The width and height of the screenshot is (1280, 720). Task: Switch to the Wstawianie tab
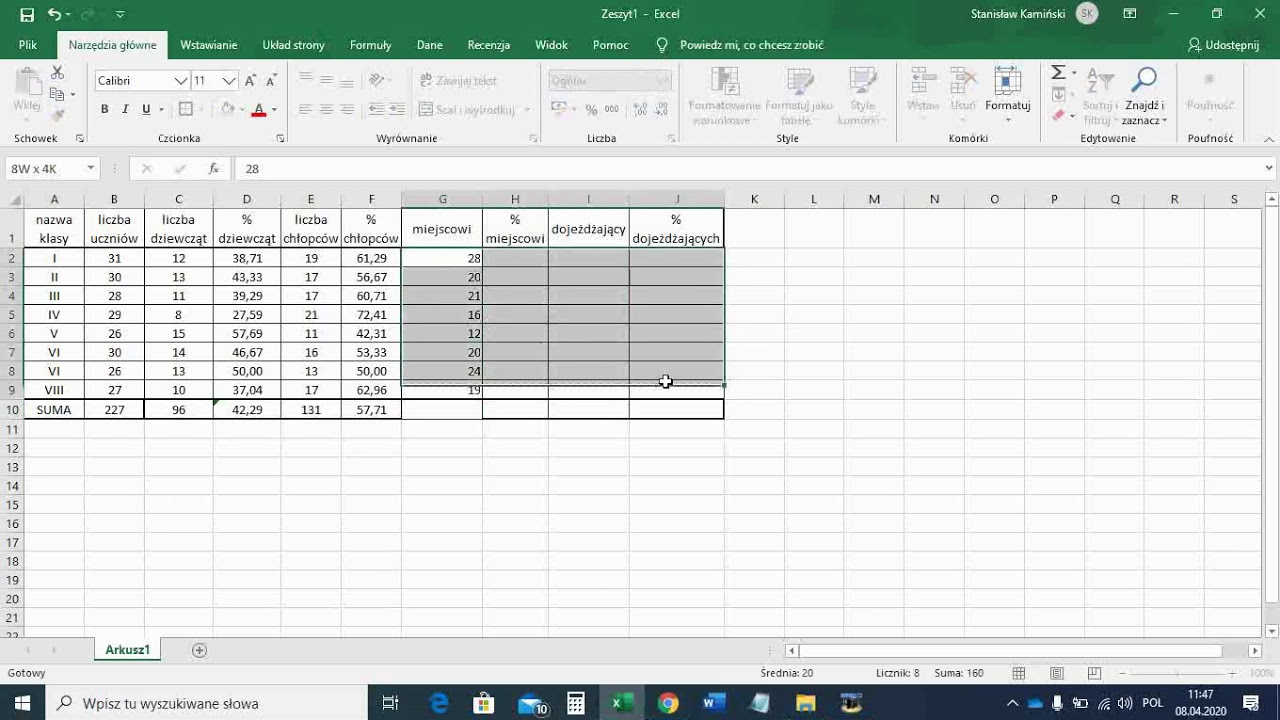[x=208, y=45]
